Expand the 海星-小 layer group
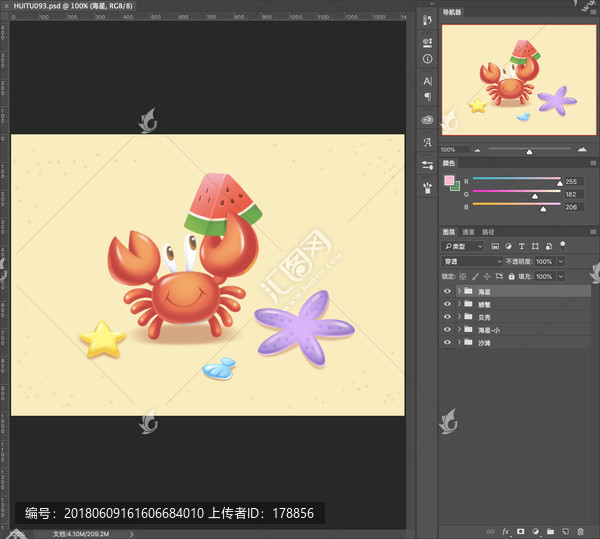The width and height of the screenshot is (600, 539). (459, 329)
